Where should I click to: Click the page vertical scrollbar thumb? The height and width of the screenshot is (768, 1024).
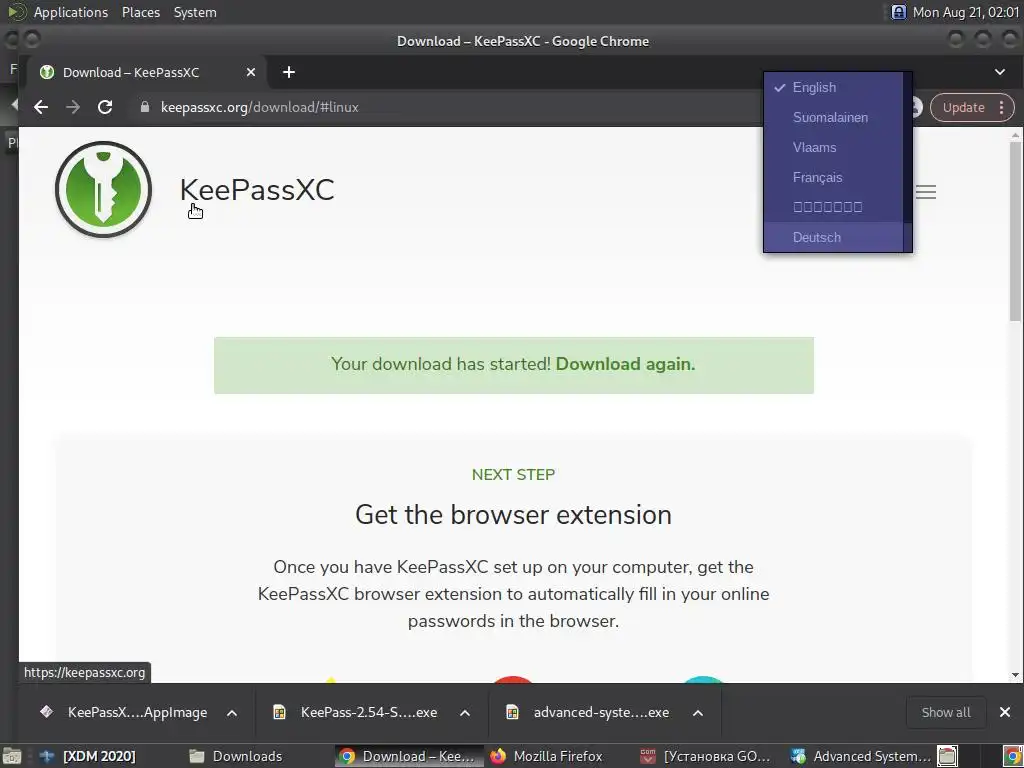[1015, 231]
